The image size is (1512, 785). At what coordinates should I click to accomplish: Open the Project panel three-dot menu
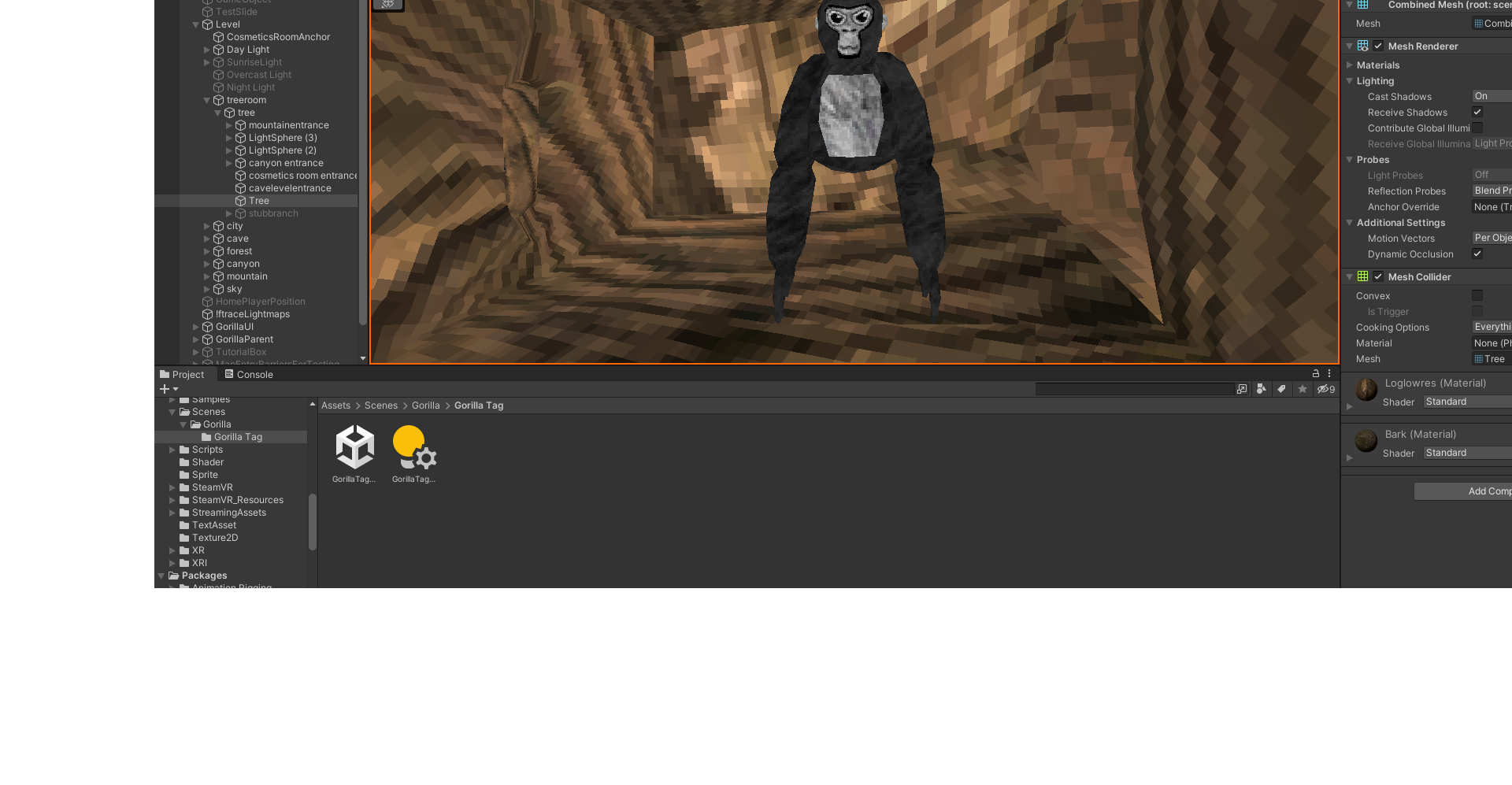click(1329, 374)
